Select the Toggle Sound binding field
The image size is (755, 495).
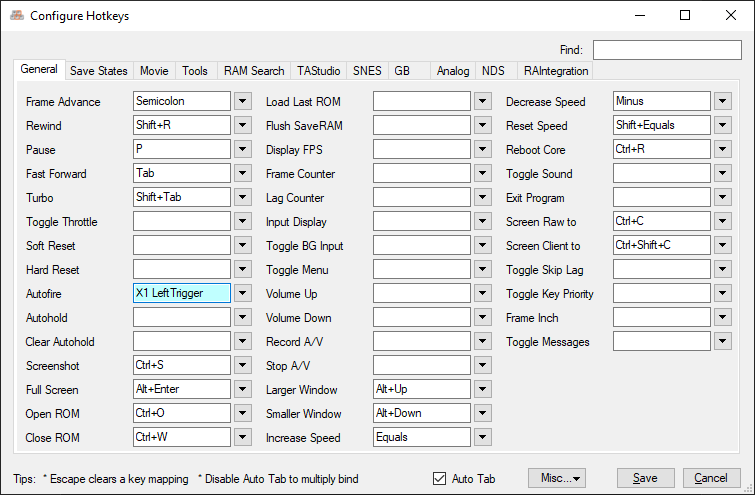(662, 173)
